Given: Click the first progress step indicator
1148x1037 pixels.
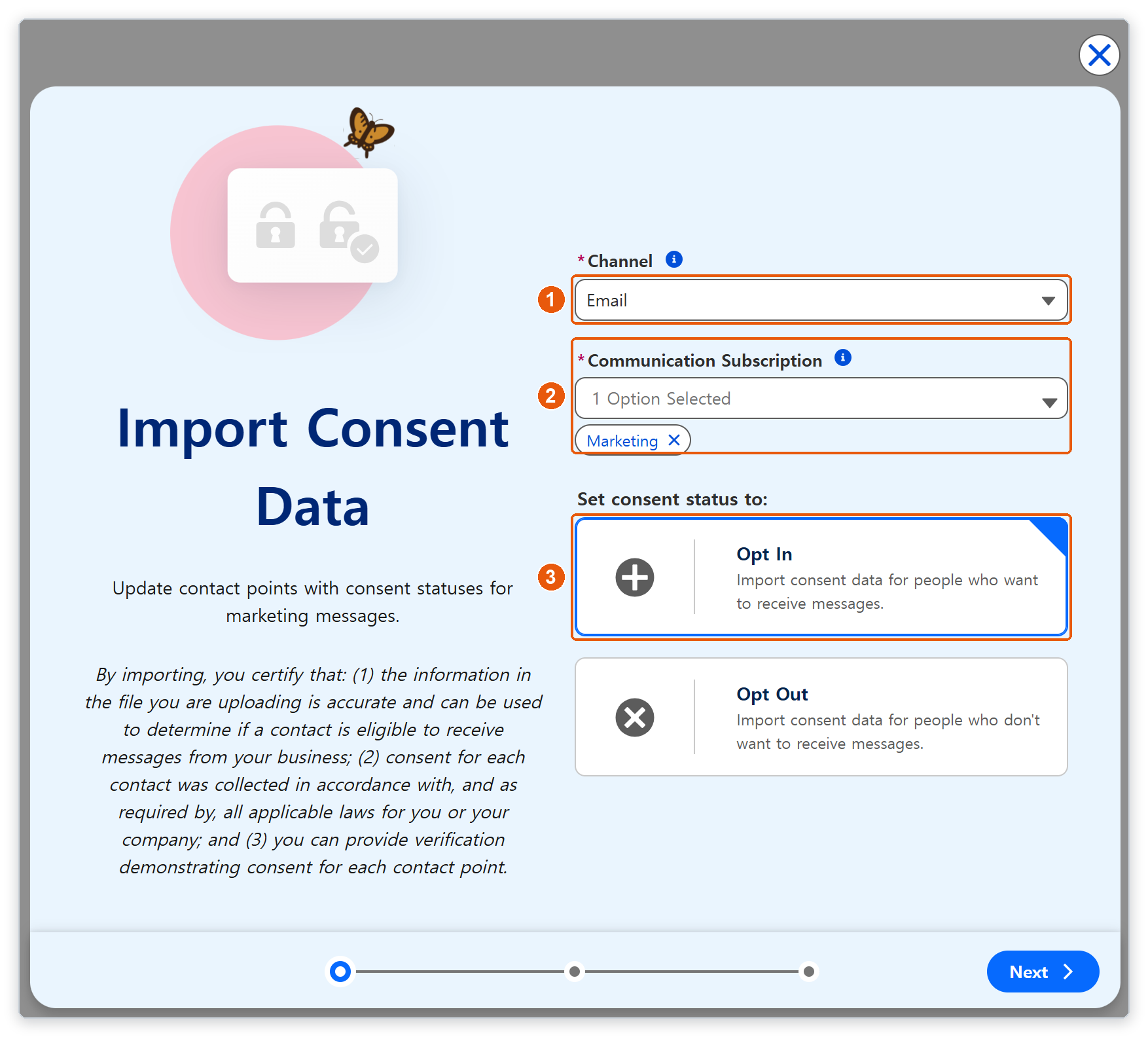Looking at the screenshot, I should click(x=340, y=972).
